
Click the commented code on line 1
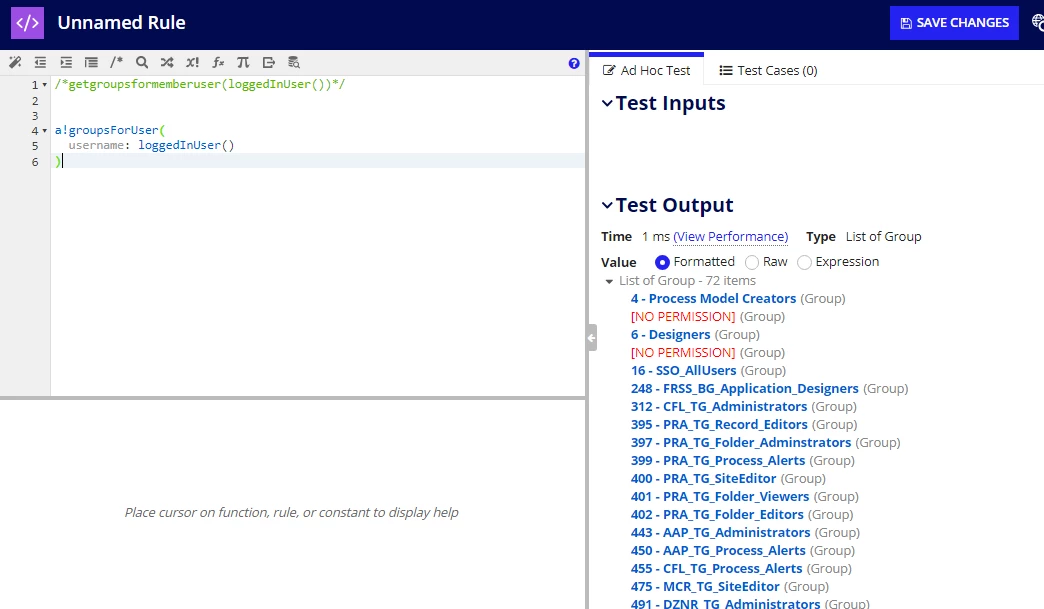[200, 85]
